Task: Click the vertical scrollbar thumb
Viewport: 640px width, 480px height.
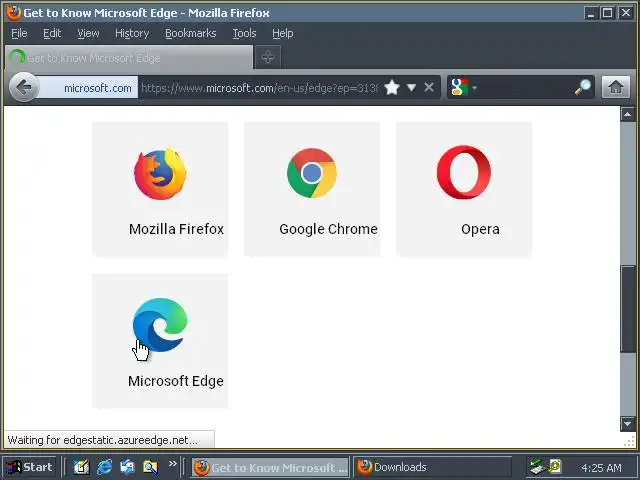Action: tap(628, 308)
